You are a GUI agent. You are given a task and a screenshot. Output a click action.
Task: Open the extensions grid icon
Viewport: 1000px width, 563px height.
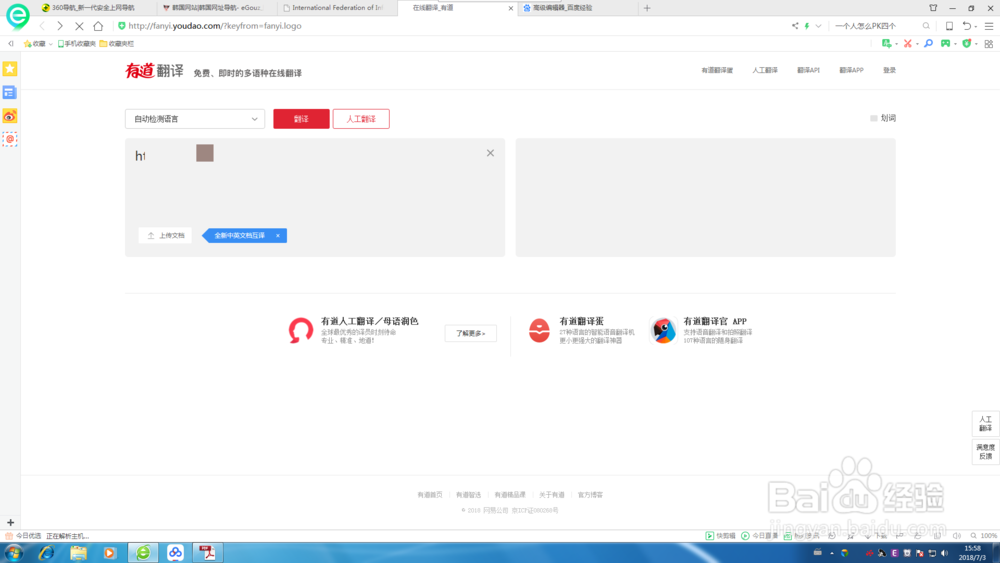click(989, 43)
